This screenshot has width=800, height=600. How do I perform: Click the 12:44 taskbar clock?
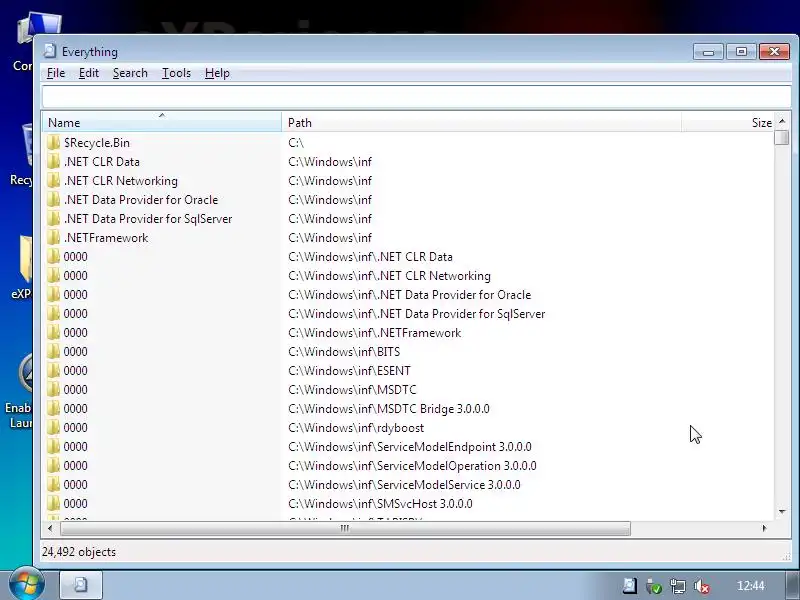(751, 586)
